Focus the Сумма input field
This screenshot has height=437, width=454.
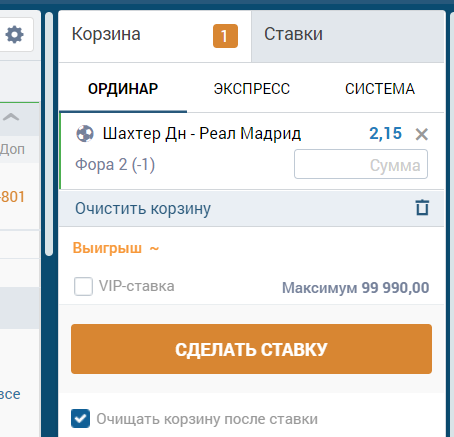(x=361, y=164)
